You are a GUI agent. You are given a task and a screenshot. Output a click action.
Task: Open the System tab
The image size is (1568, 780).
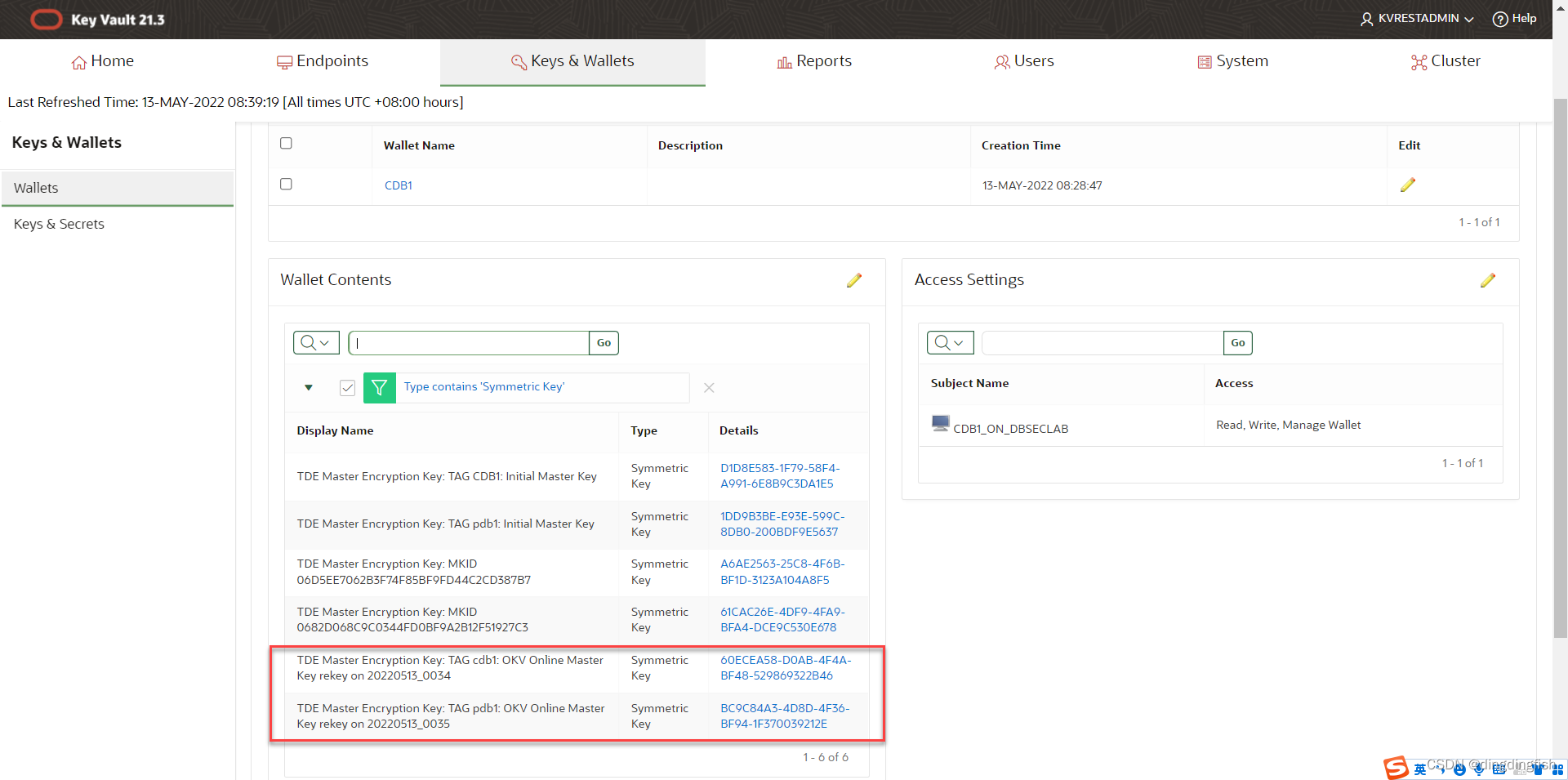tap(1232, 61)
